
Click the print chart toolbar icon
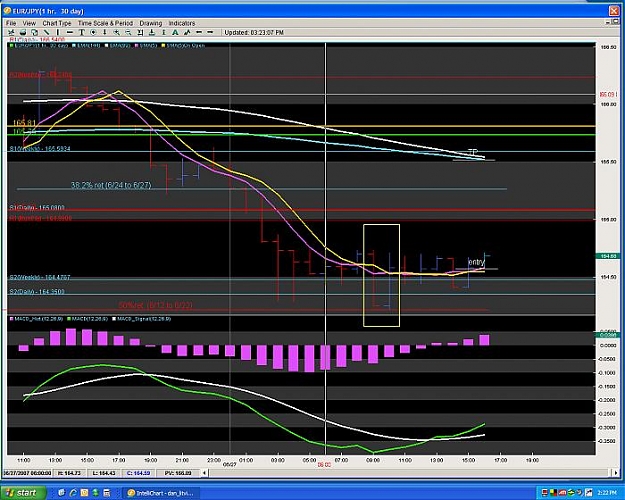[x=23, y=32]
